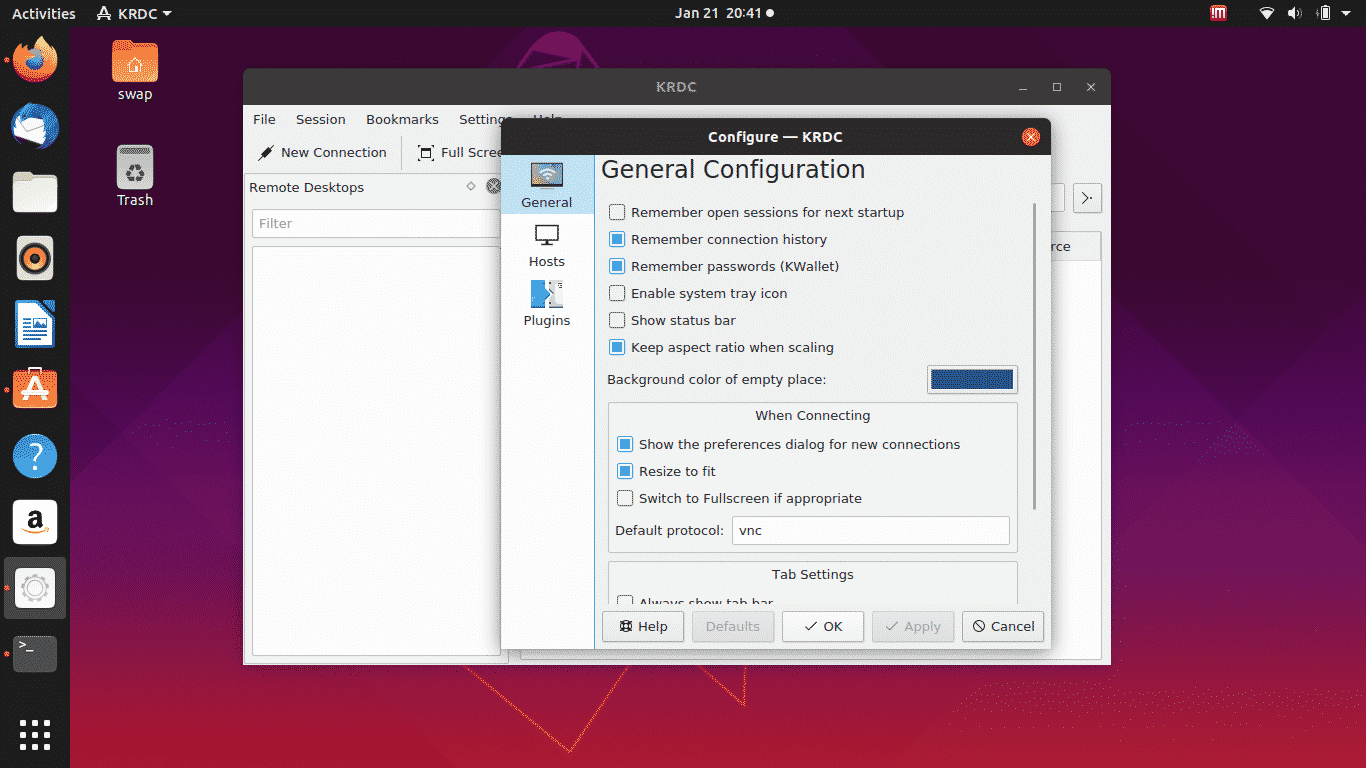The height and width of the screenshot is (768, 1366).
Task: Enable system tray icon checkbox
Action: 617,293
